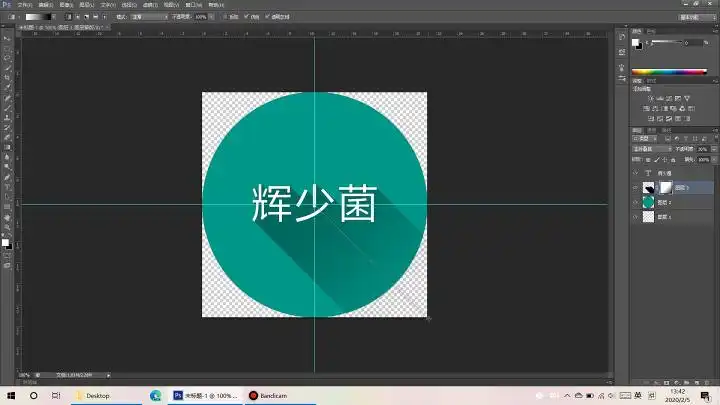Viewport: 720px width, 405px height.
Task: Select the Brush tool
Action: (x=7, y=107)
